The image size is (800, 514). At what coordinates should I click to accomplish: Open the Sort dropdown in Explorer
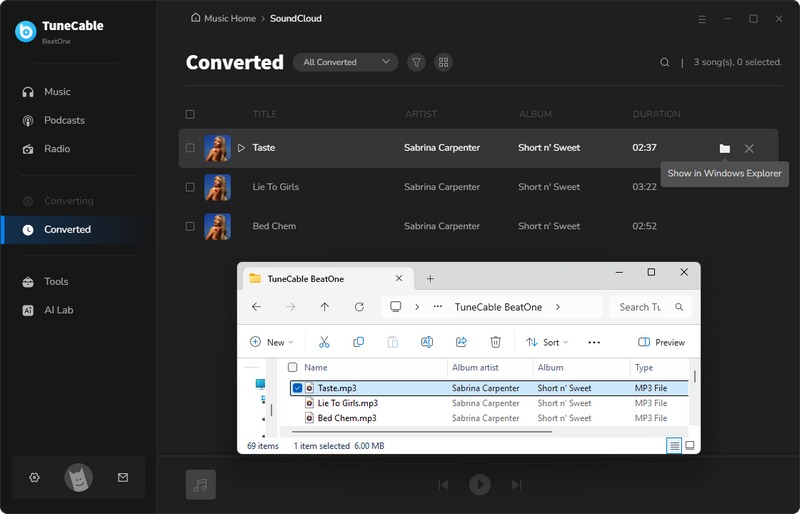click(x=547, y=342)
